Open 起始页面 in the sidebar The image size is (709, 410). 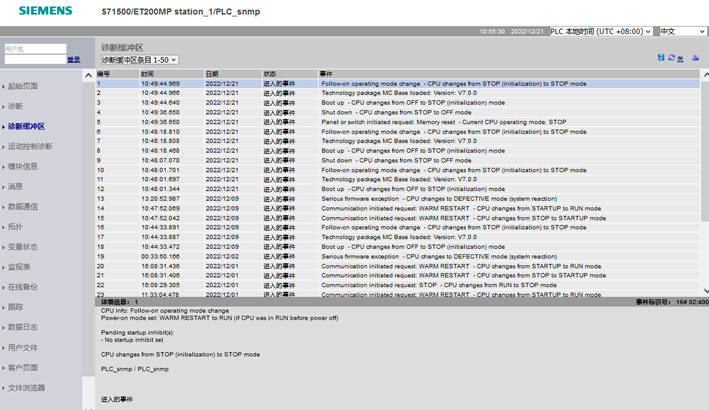pyautogui.click(x=23, y=86)
